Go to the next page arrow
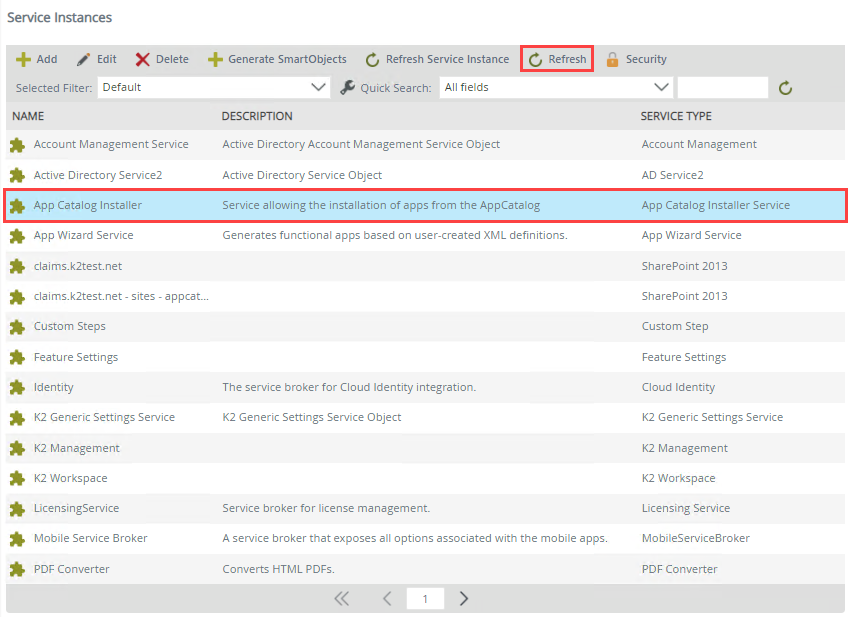This screenshot has width=849, height=617. (x=464, y=599)
